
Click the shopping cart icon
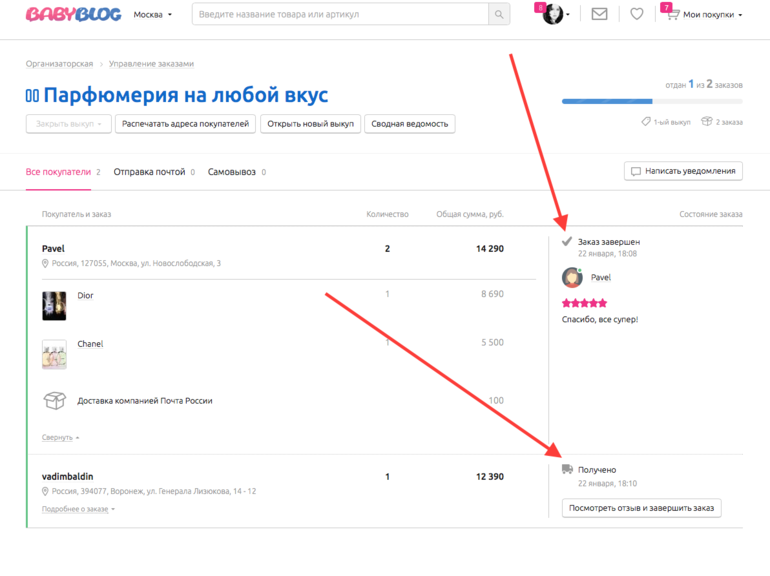[672, 15]
